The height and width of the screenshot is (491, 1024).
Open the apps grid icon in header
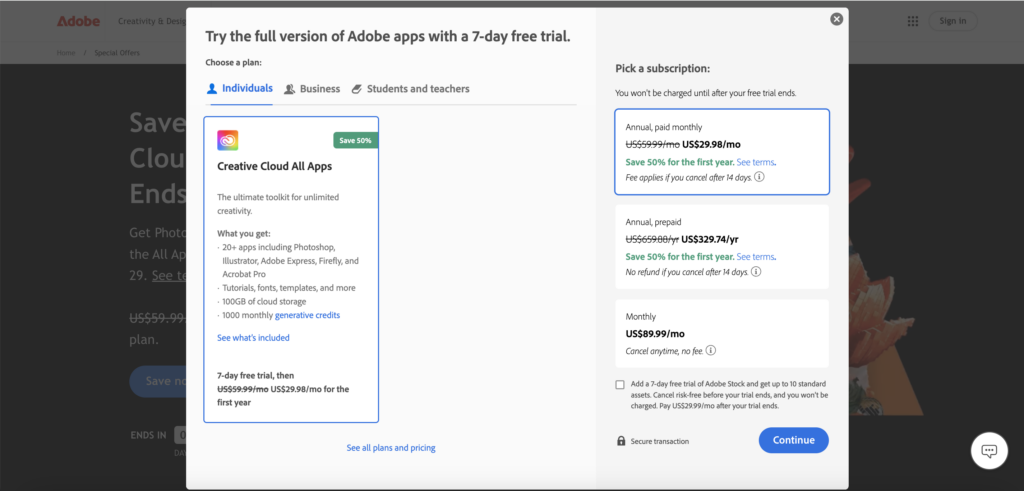tap(913, 21)
